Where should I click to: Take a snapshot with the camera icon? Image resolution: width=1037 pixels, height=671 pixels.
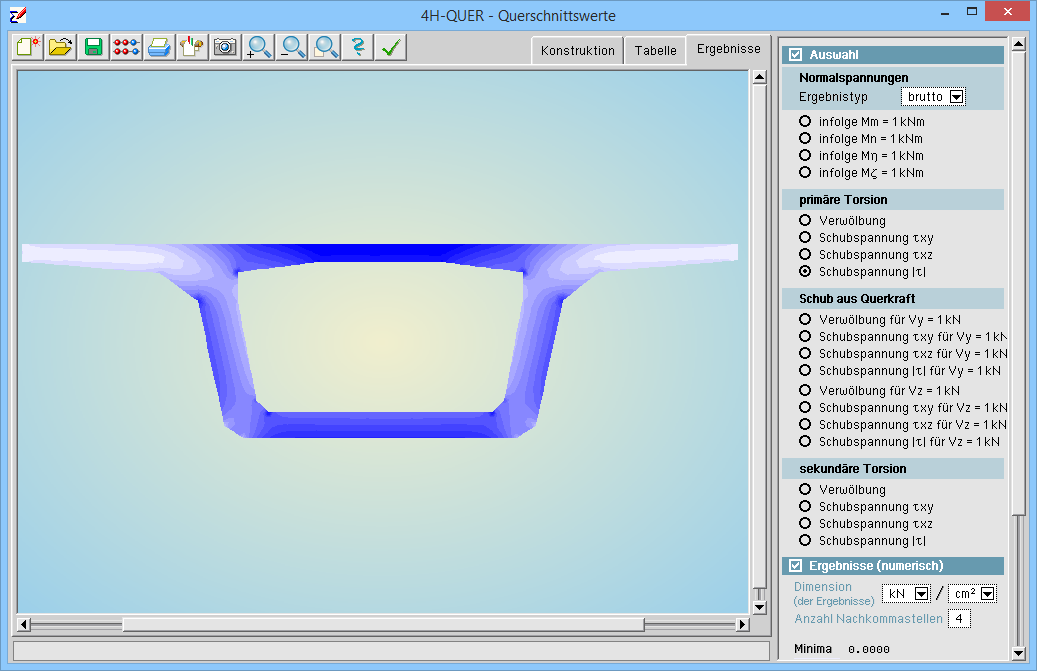coord(225,47)
